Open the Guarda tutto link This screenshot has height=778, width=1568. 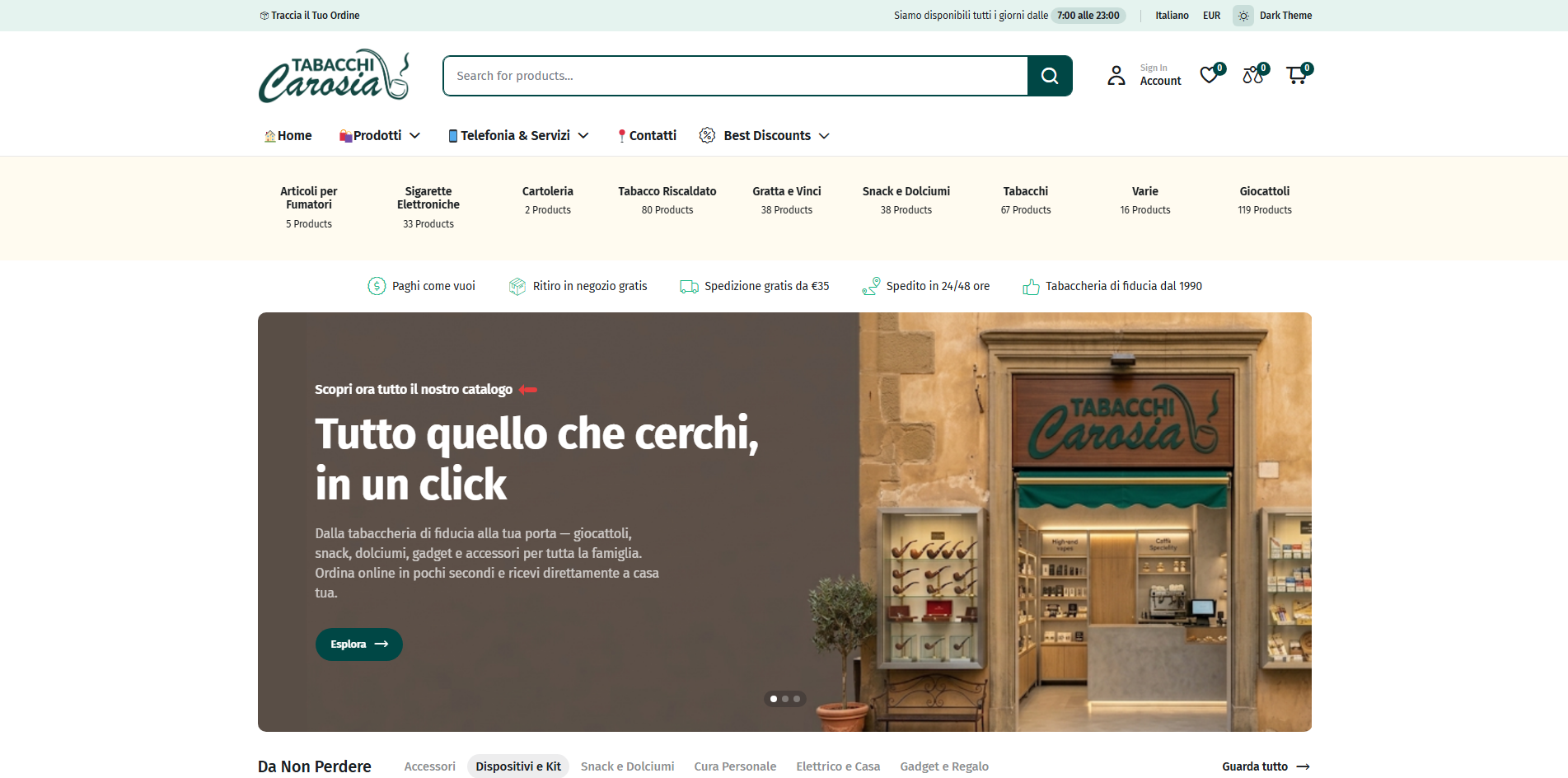click(x=1265, y=766)
